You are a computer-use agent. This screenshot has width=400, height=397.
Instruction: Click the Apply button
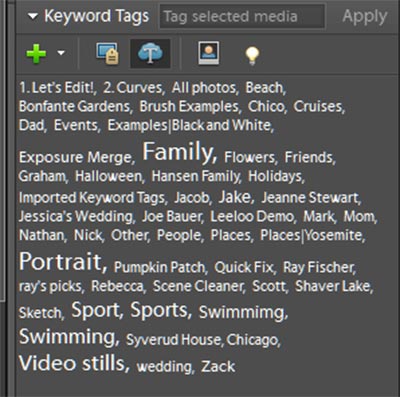365,16
